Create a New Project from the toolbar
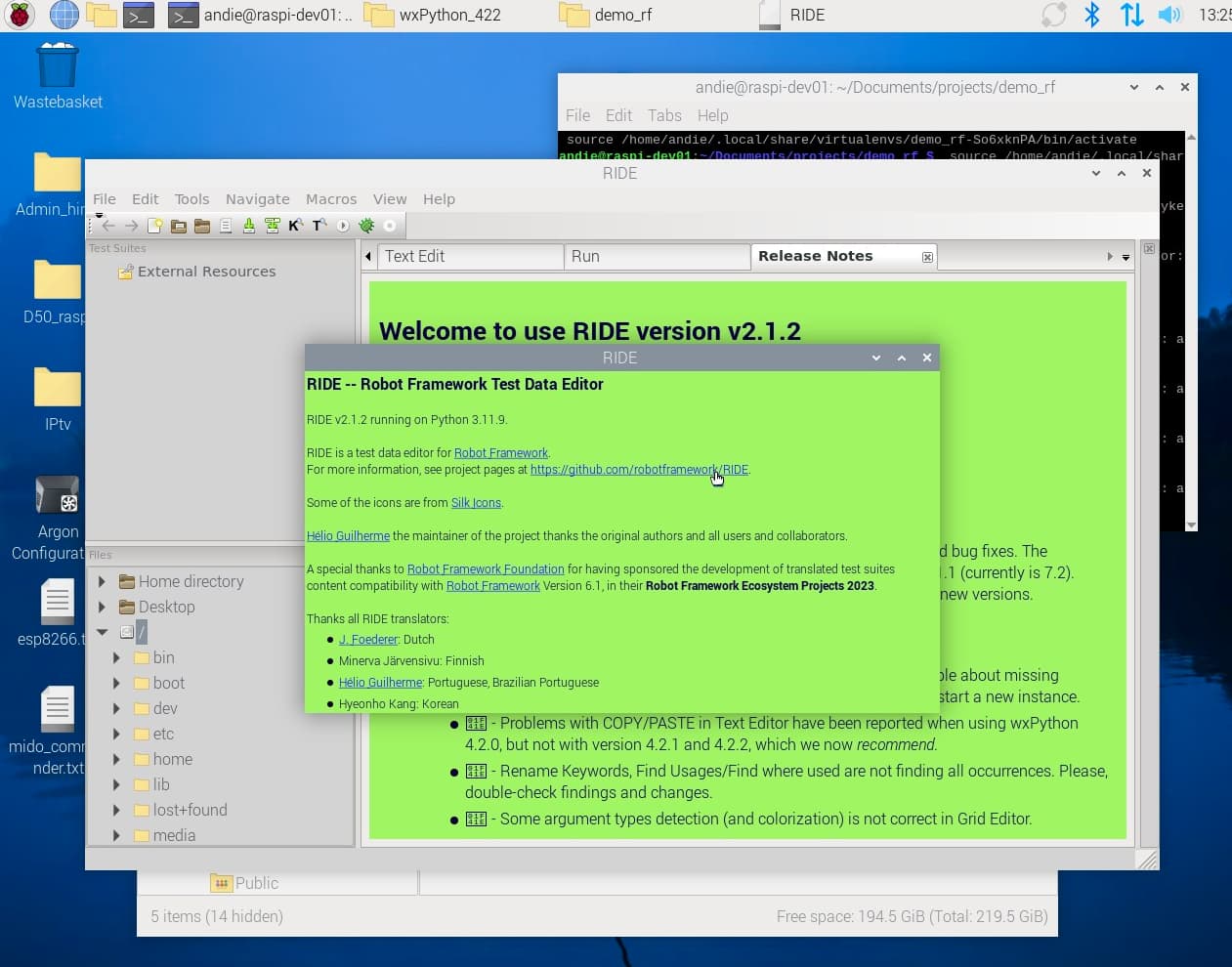The width and height of the screenshot is (1232, 967). point(154,226)
